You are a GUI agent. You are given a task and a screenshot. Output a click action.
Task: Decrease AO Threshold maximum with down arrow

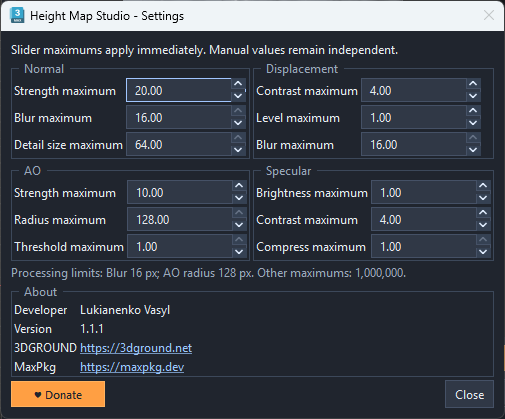[x=239, y=252]
